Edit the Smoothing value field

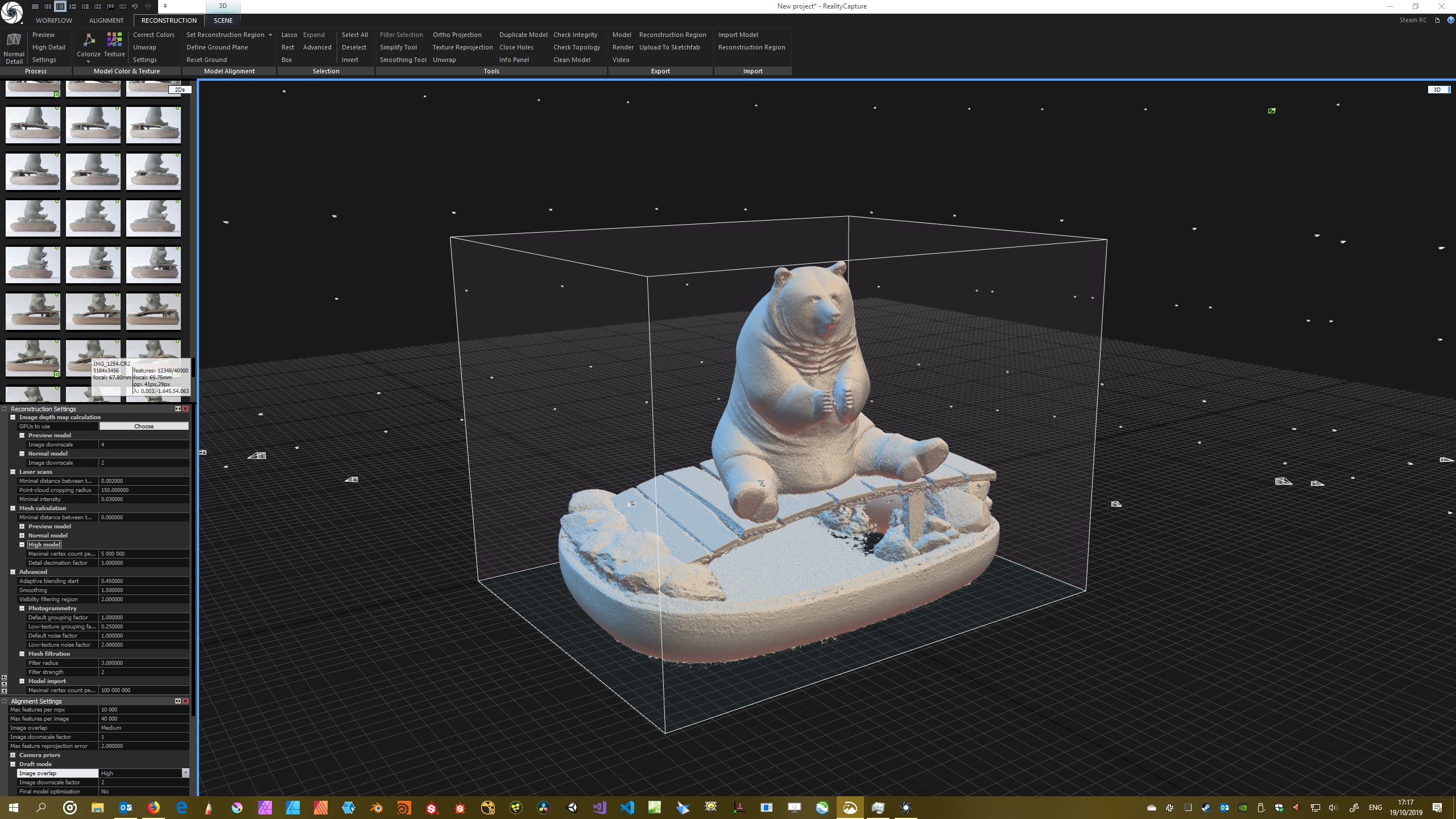(144, 590)
